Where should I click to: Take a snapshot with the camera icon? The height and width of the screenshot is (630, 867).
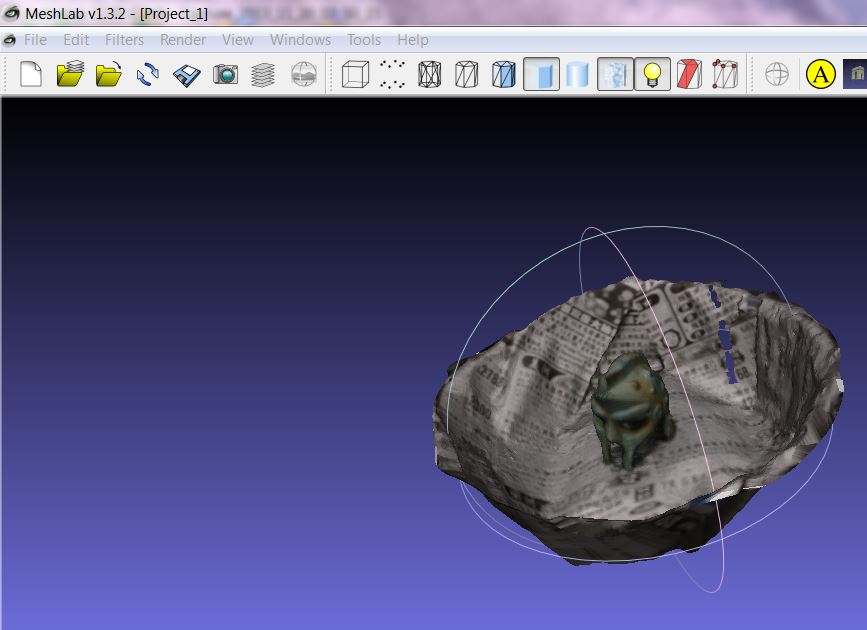[x=225, y=74]
